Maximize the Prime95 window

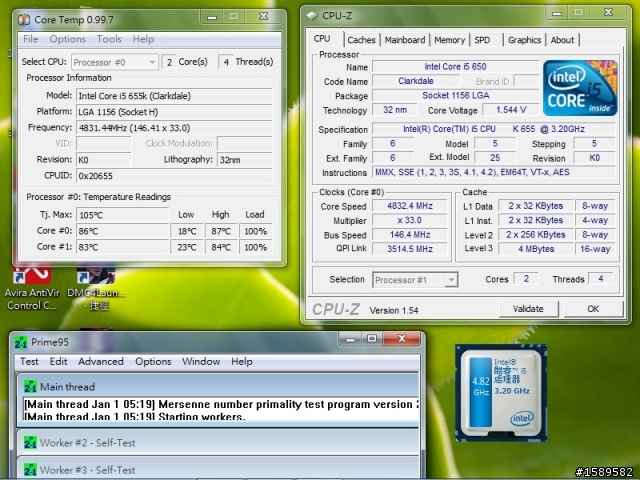(371, 338)
